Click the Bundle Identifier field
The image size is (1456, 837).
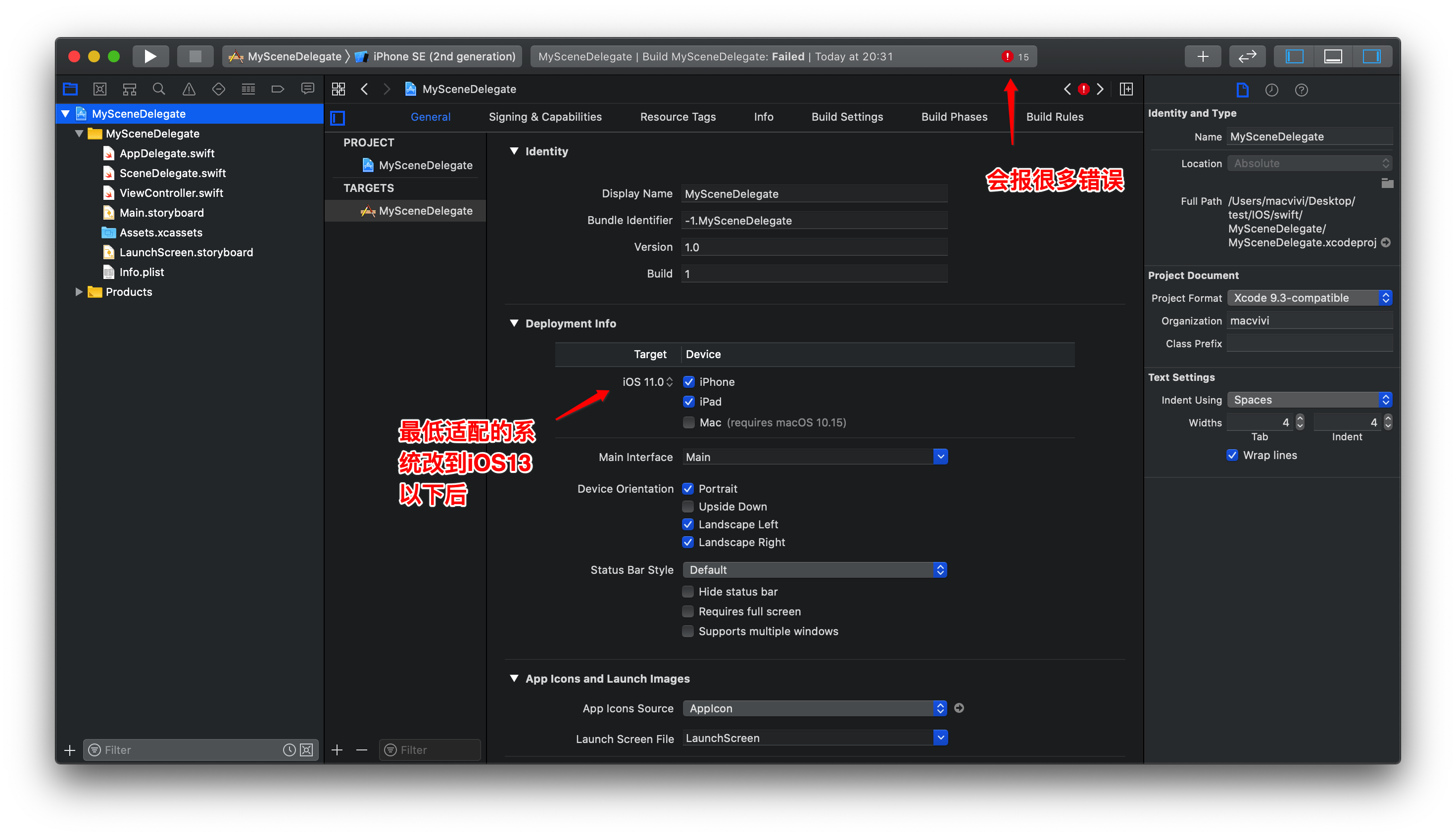[x=814, y=221]
